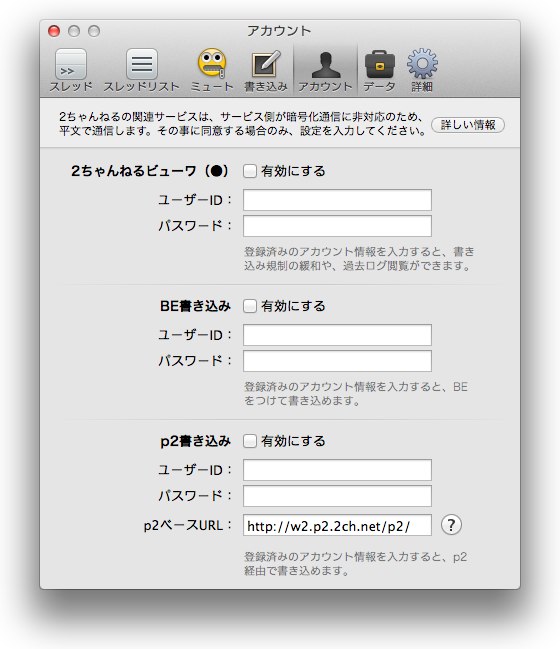Click the p2ベースURL label text

pyautogui.click(x=187, y=525)
